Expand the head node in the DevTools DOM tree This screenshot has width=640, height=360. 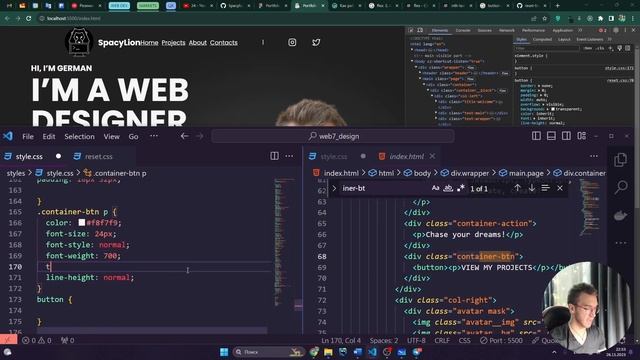tap(412, 50)
